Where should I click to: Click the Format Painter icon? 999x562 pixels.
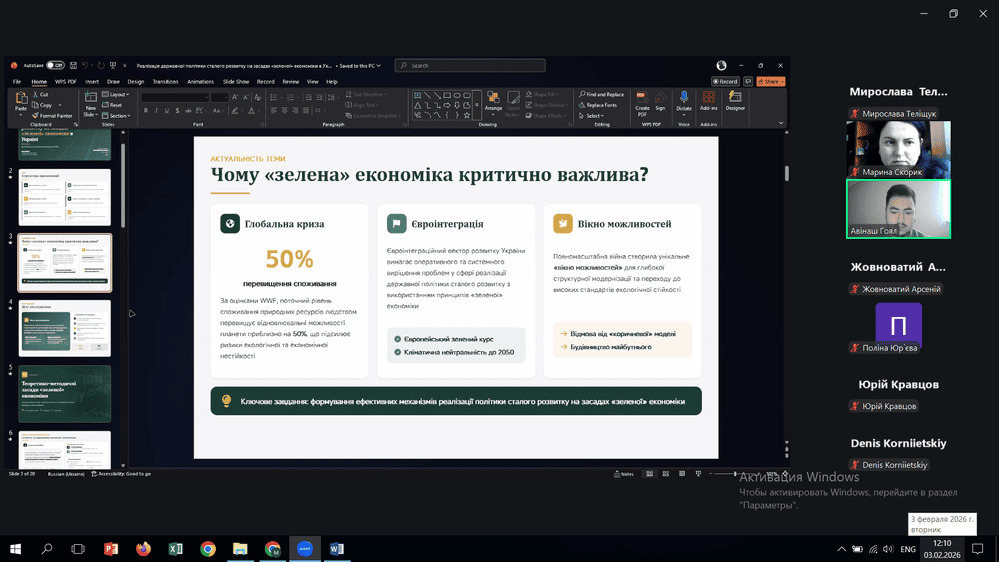(36, 115)
